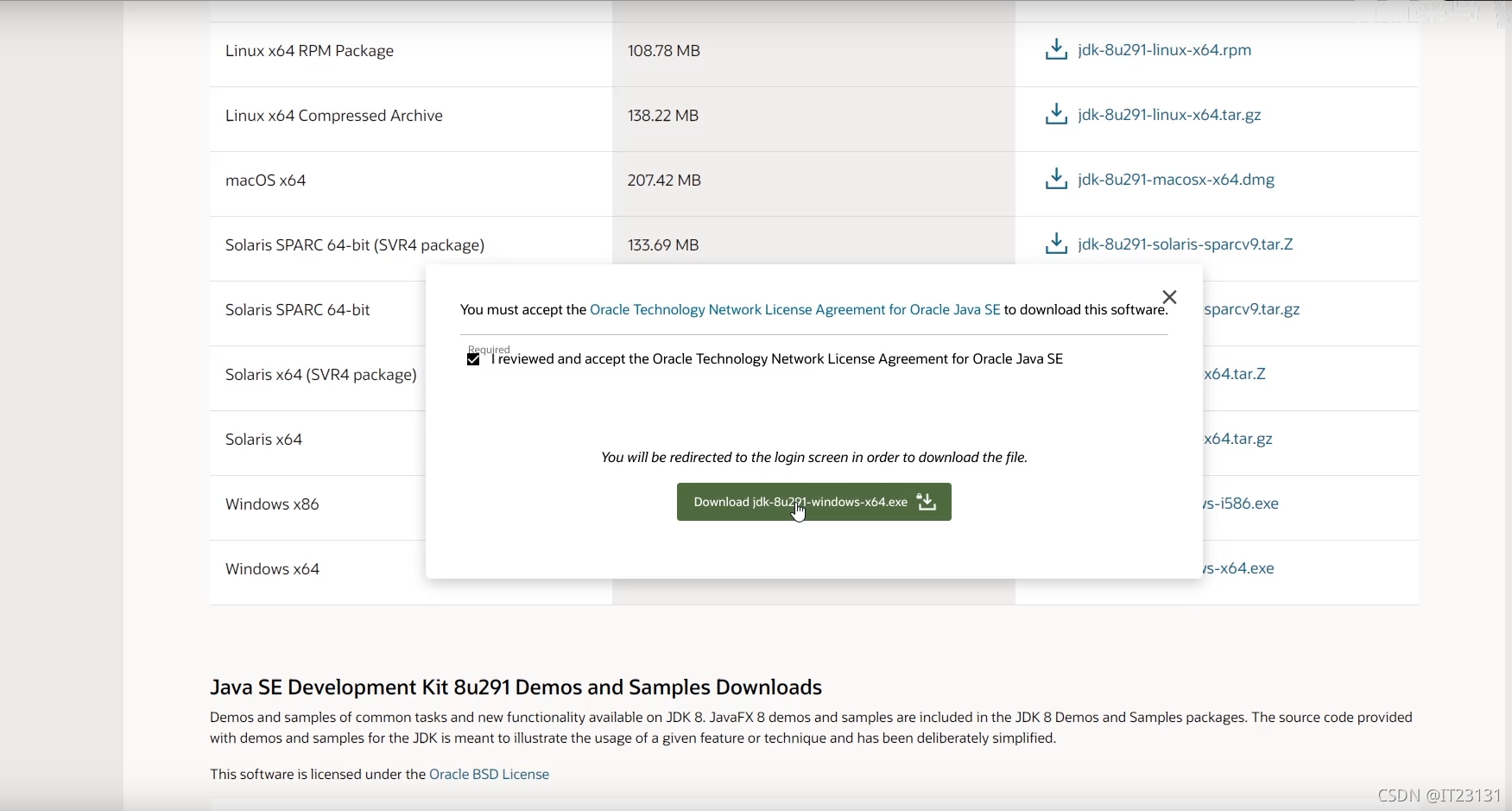Click the download arrow icon inside the green button

(927, 502)
